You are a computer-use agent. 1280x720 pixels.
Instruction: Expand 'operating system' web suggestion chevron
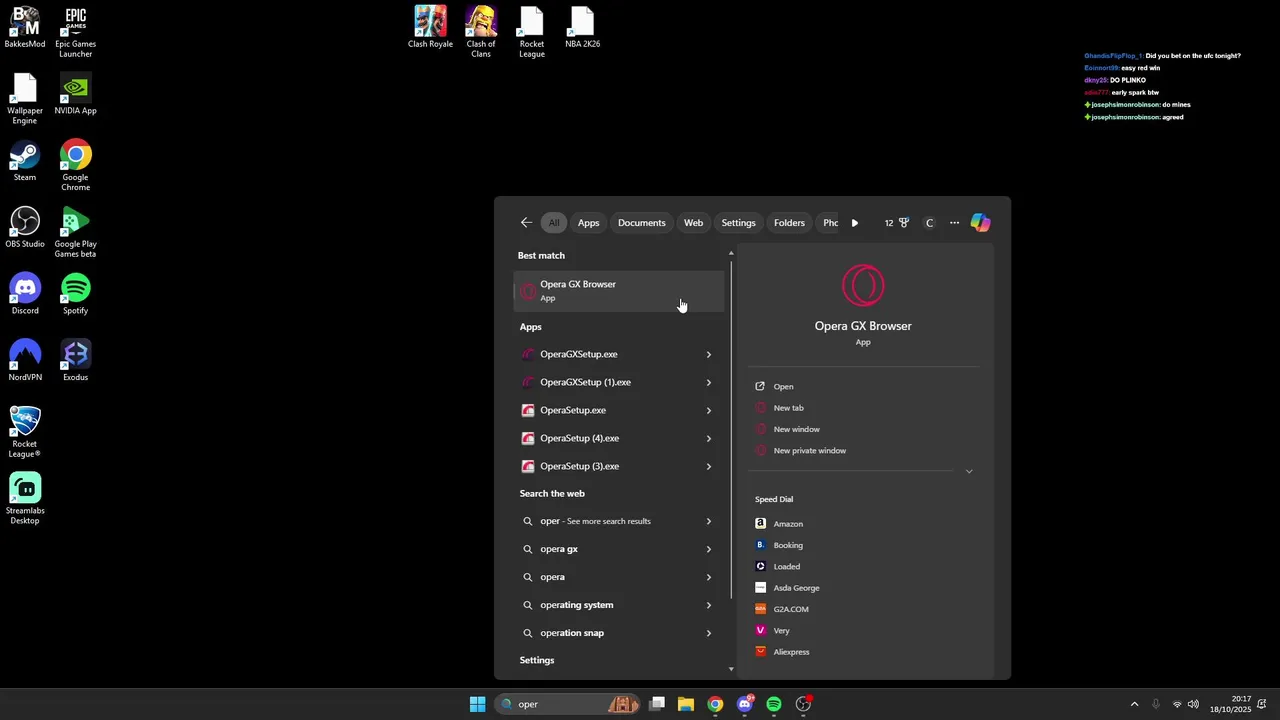[709, 605]
